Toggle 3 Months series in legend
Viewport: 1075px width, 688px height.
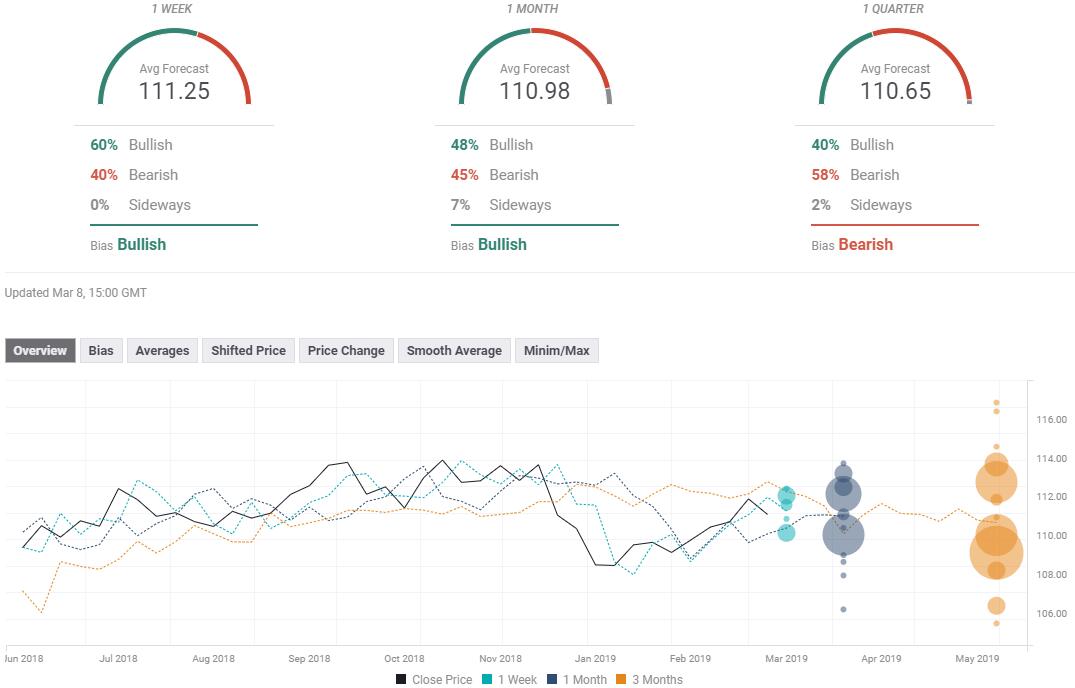[x=648, y=680]
